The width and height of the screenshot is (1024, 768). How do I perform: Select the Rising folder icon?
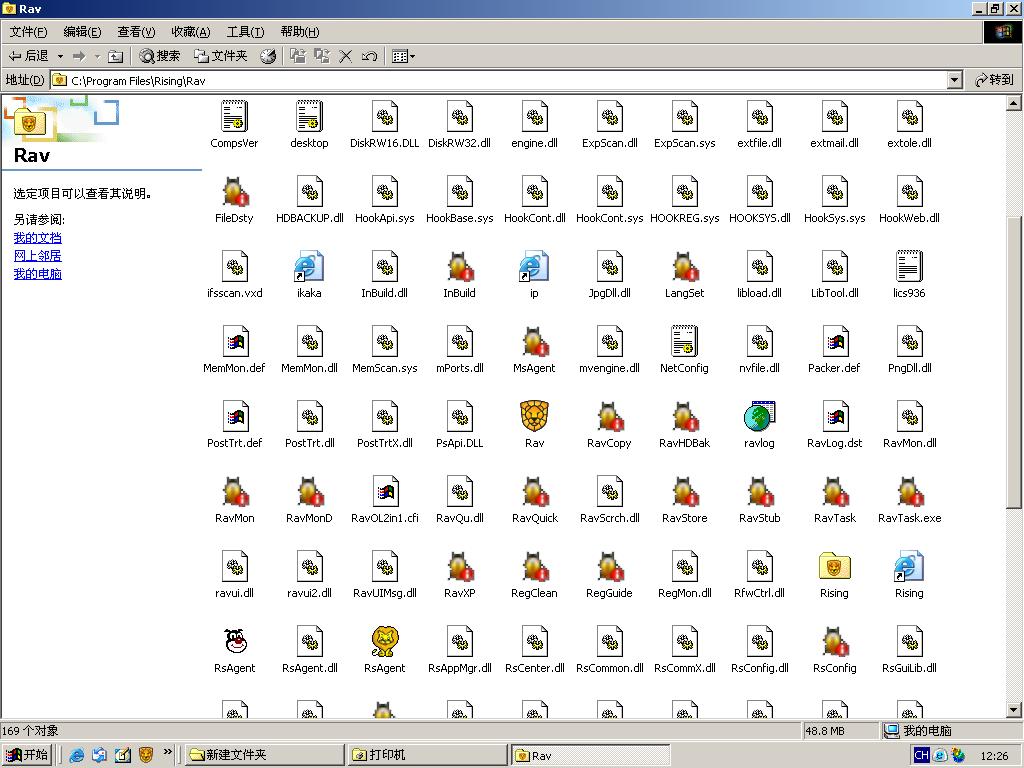pyautogui.click(x=834, y=567)
